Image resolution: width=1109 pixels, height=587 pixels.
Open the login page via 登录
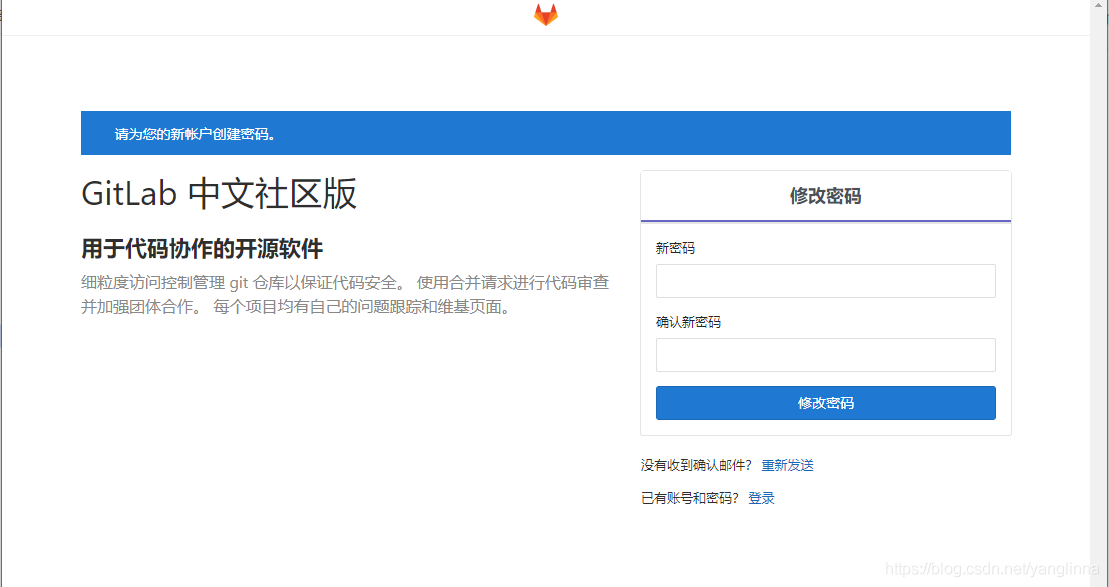(x=760, y=497)
